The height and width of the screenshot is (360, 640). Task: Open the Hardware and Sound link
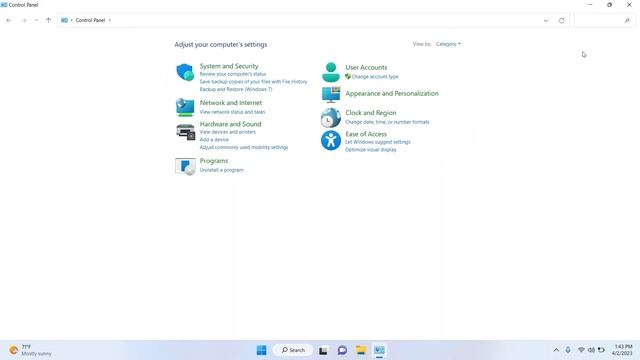point(230,124)
